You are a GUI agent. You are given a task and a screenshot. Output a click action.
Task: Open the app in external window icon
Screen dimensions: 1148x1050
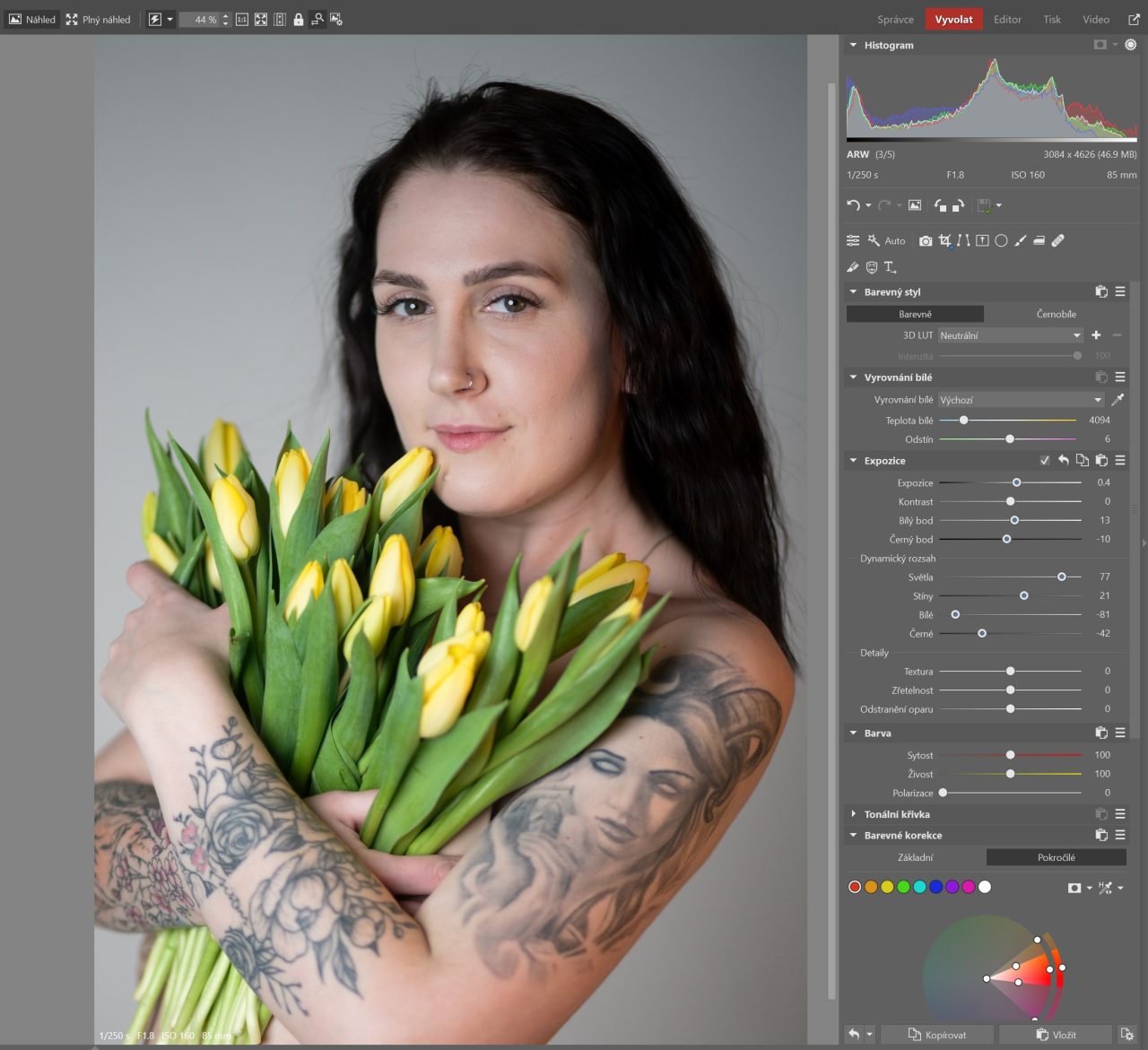(x=1134, y=19)
